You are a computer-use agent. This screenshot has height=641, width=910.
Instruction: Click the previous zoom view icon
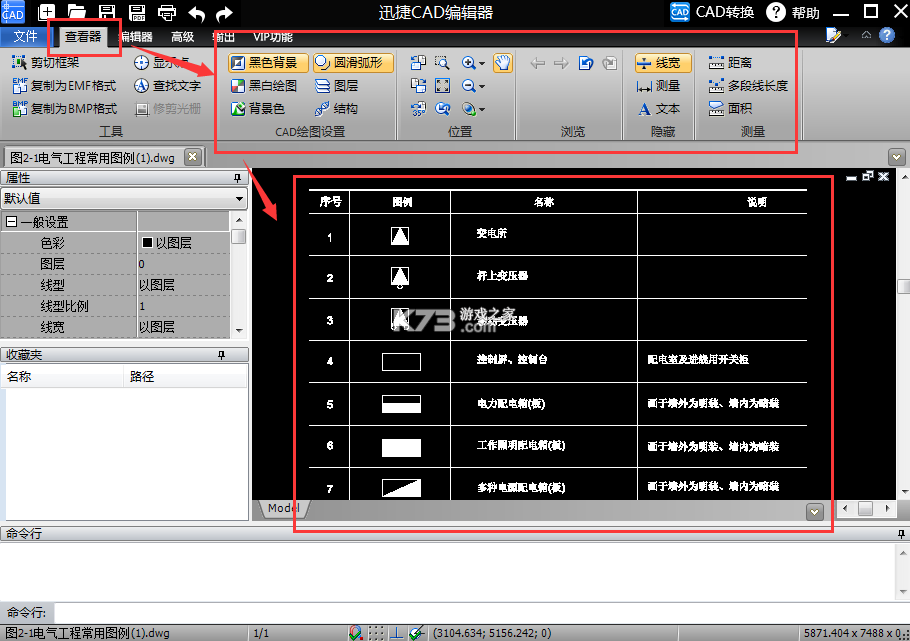point(442,109)
